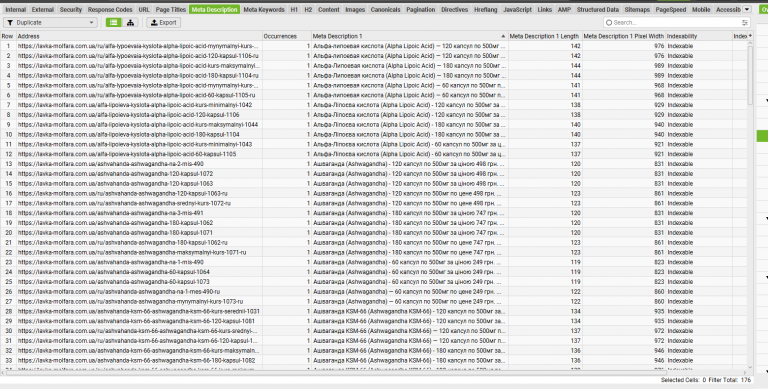Click the Filter Total 176 status text

pyautogui.click(x=729, y=380)
